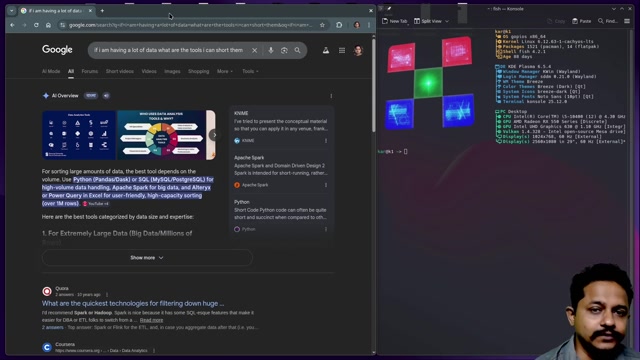The height and width of the screenshot is (360, 640).
Task: Start voice search with microphone
Action: point(271,50)
